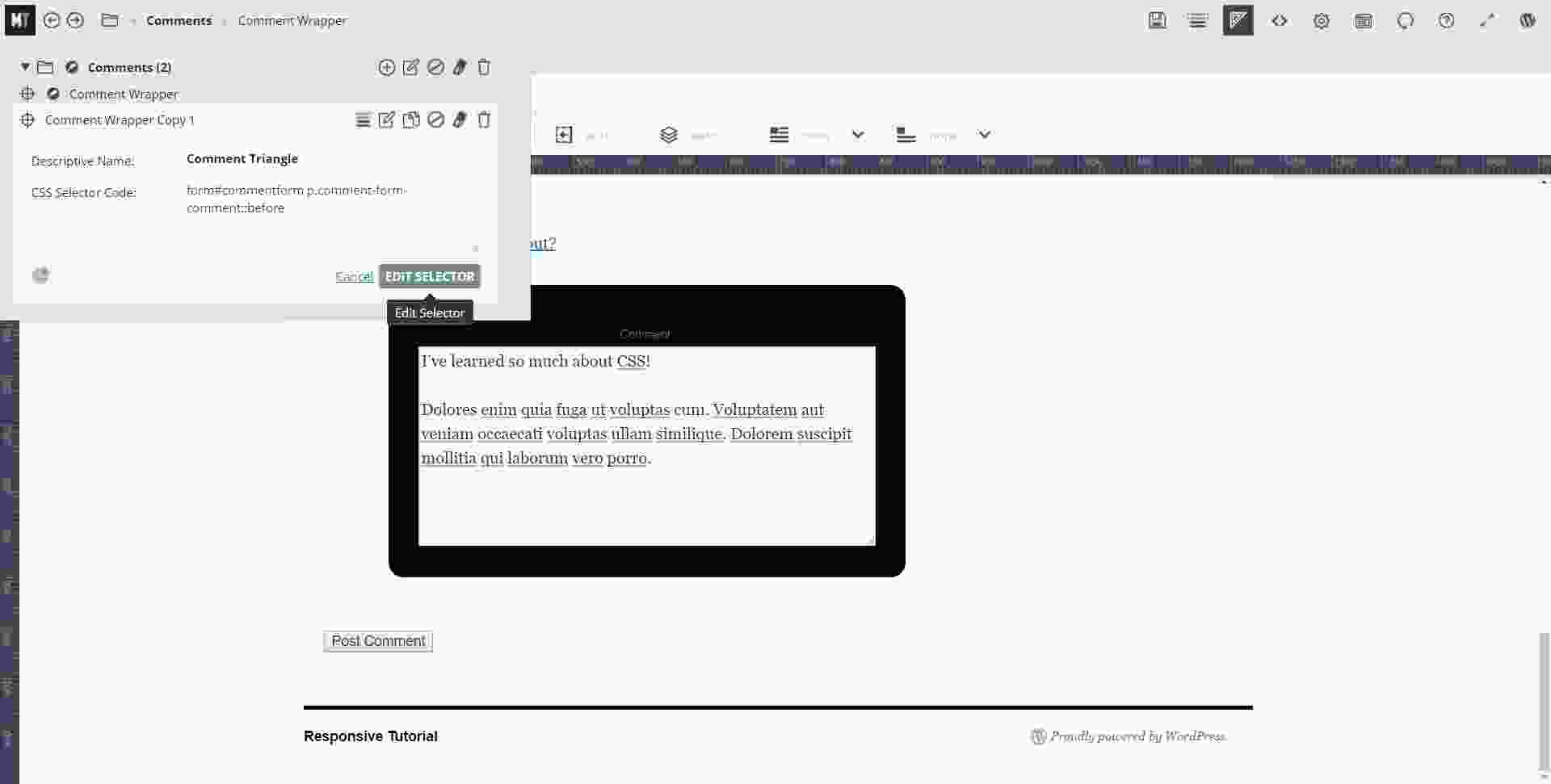Toggle disable icon for Comments folder
Viewport: 1551px width, 784px height.
coord(435,68)
